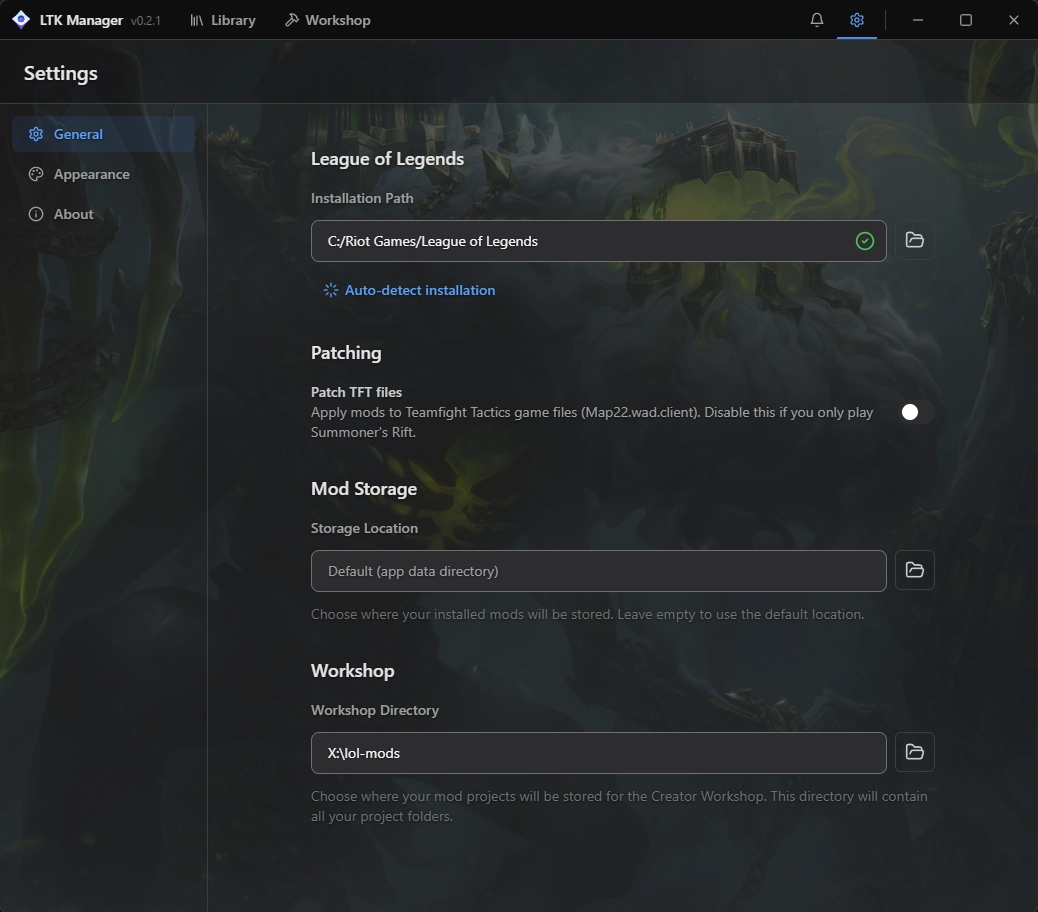
Task: Browse for mod Storage Location folder
Action: coord(914,570)
